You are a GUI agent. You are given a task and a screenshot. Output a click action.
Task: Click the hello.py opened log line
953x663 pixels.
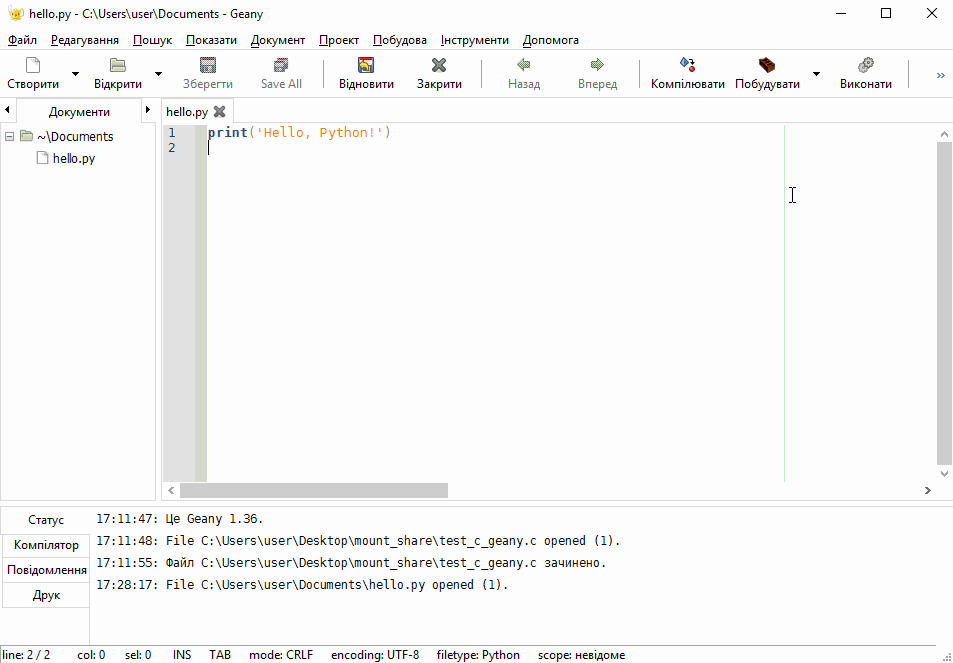coord(302,585)
